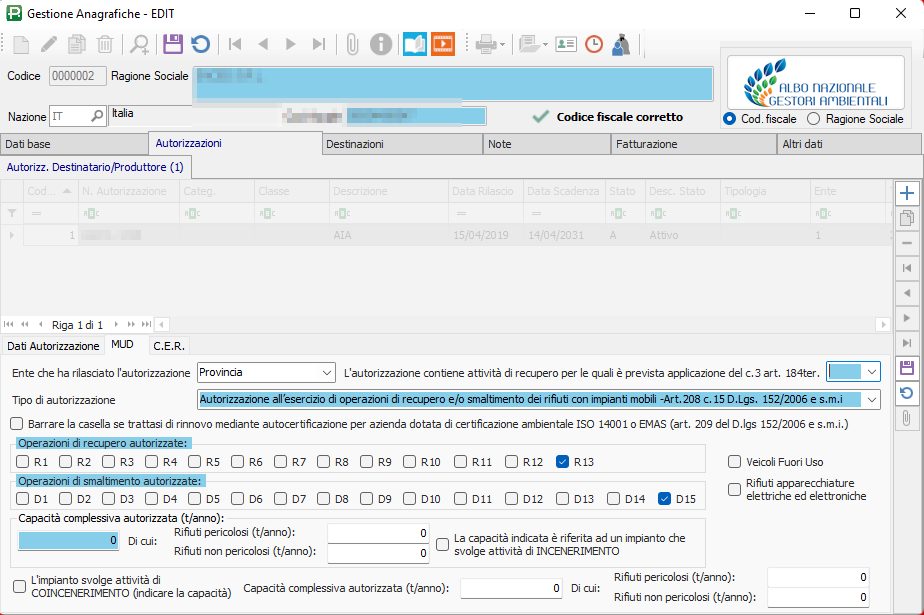Image resolution: width=924 pixels, height=615 pixels.
Task: Click the Rifiuti pericolosi capacity input field
Action: coord(379,533)
